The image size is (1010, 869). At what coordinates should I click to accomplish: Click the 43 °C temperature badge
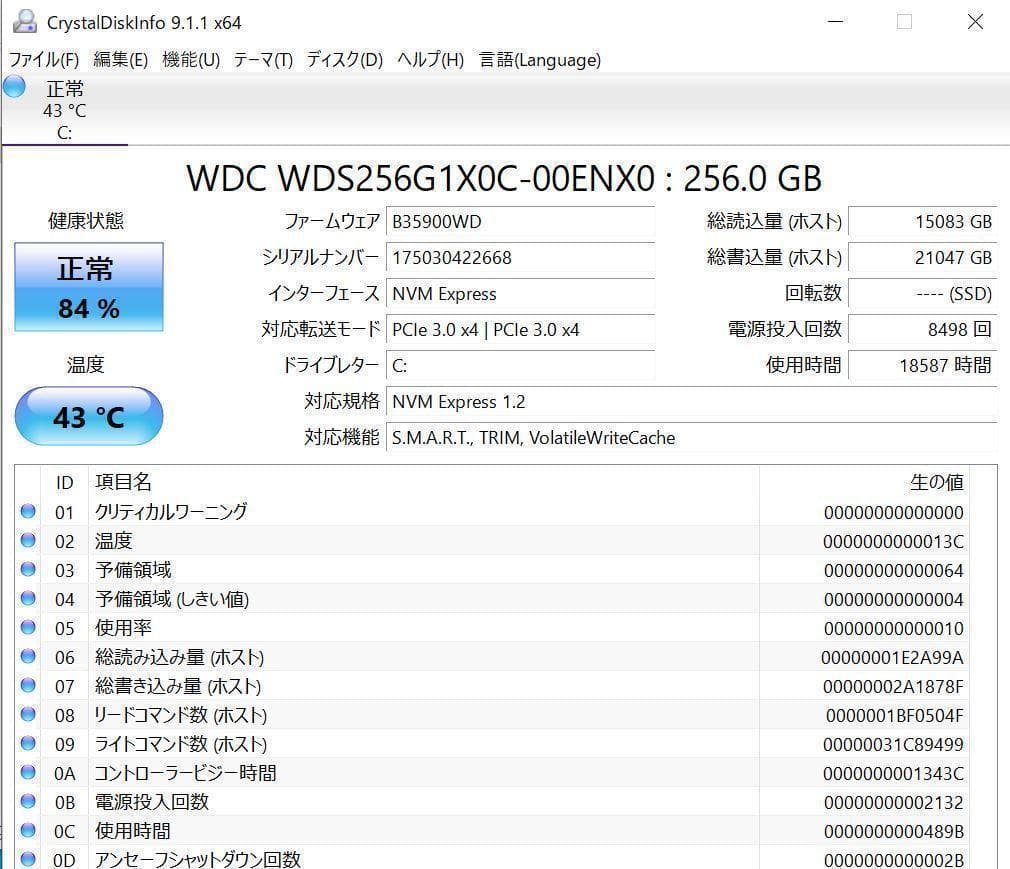pos(88,416)
